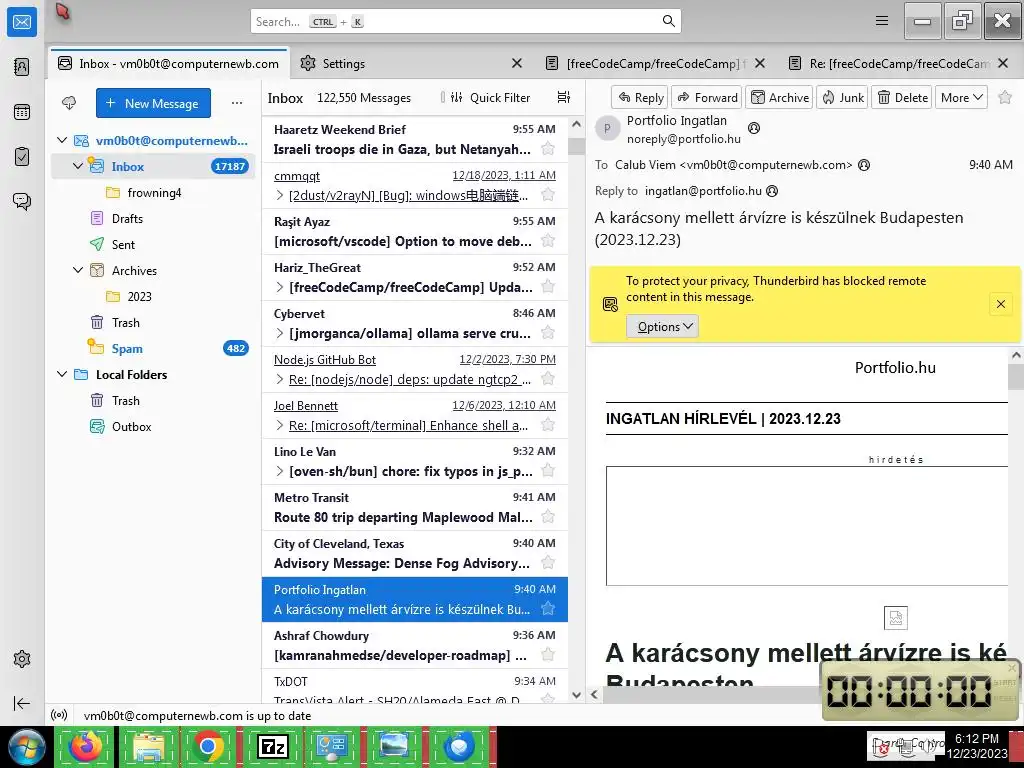
Task: Collapse the Local Folders tree
Action: (x=62, y=374)
